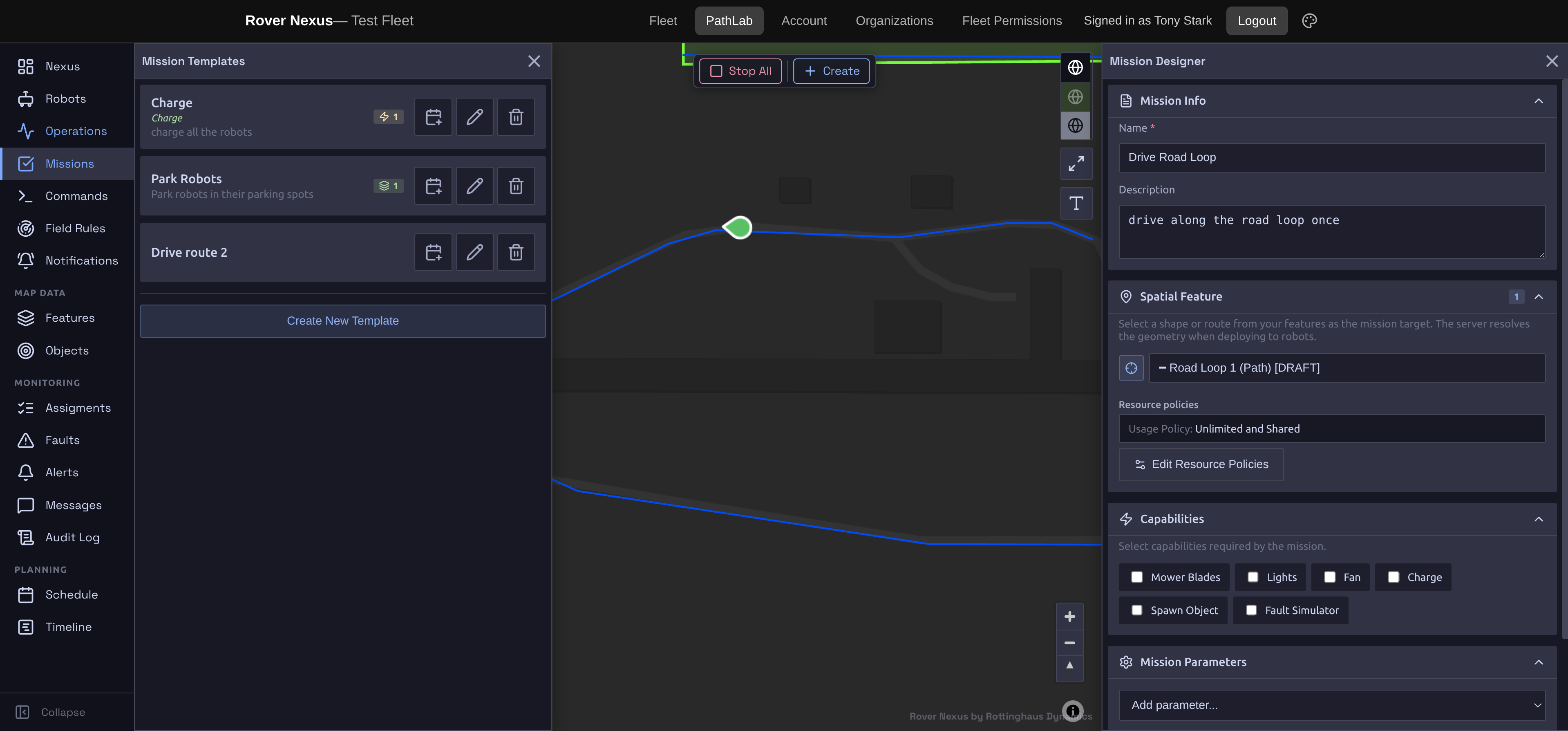
Task: Zoom out on the map
Action: (1069, 643)
